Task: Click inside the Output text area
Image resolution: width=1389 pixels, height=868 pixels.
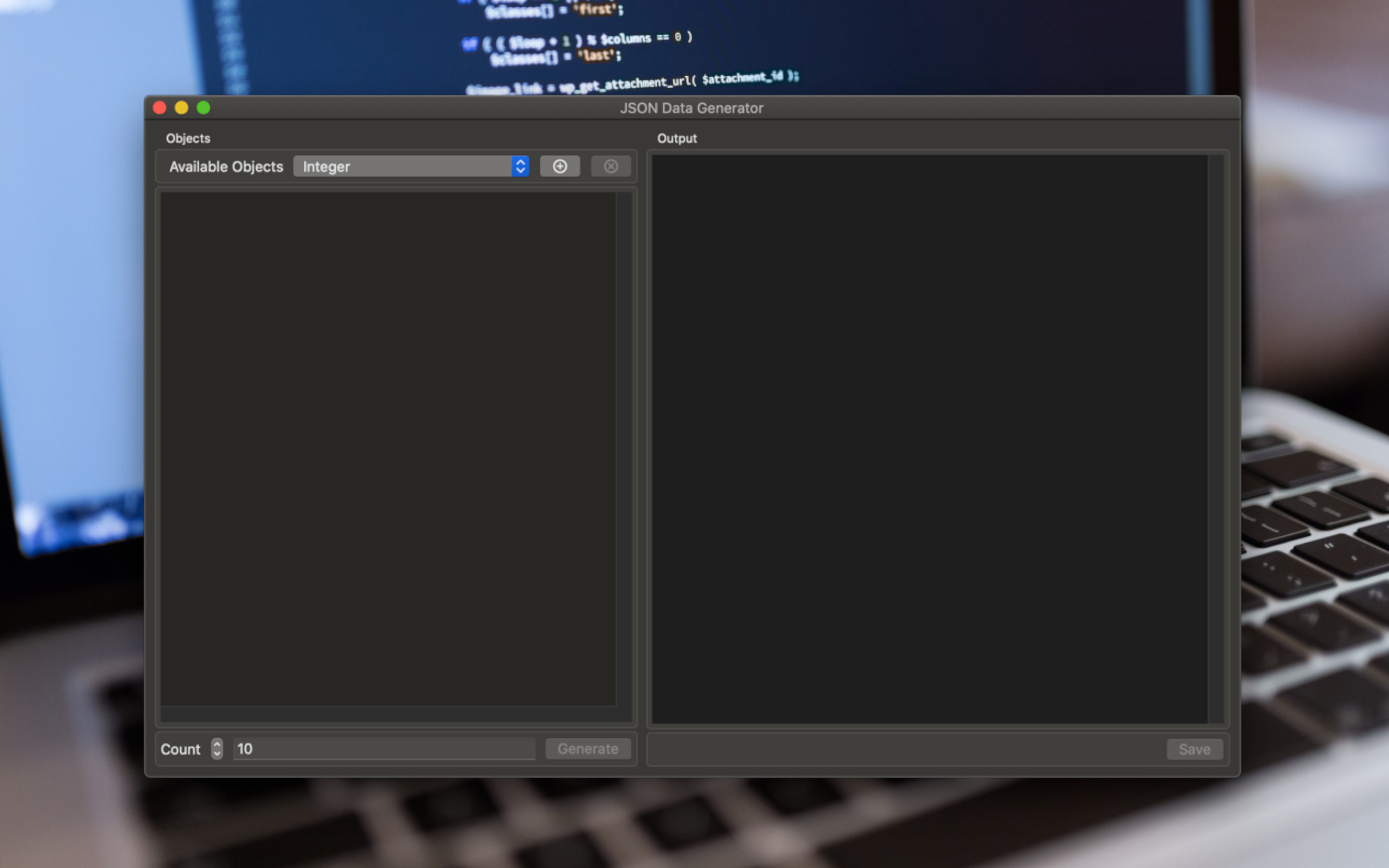Action: (x=929, y=439)
